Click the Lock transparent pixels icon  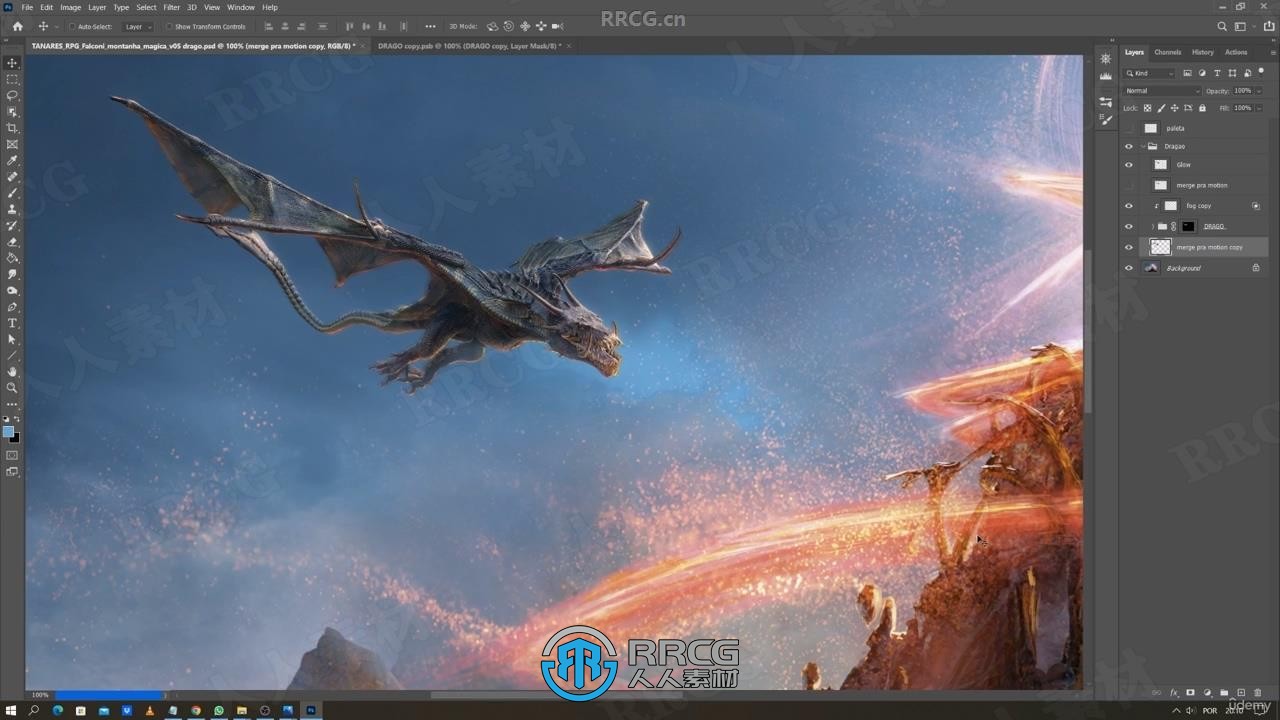(1147, 108)
